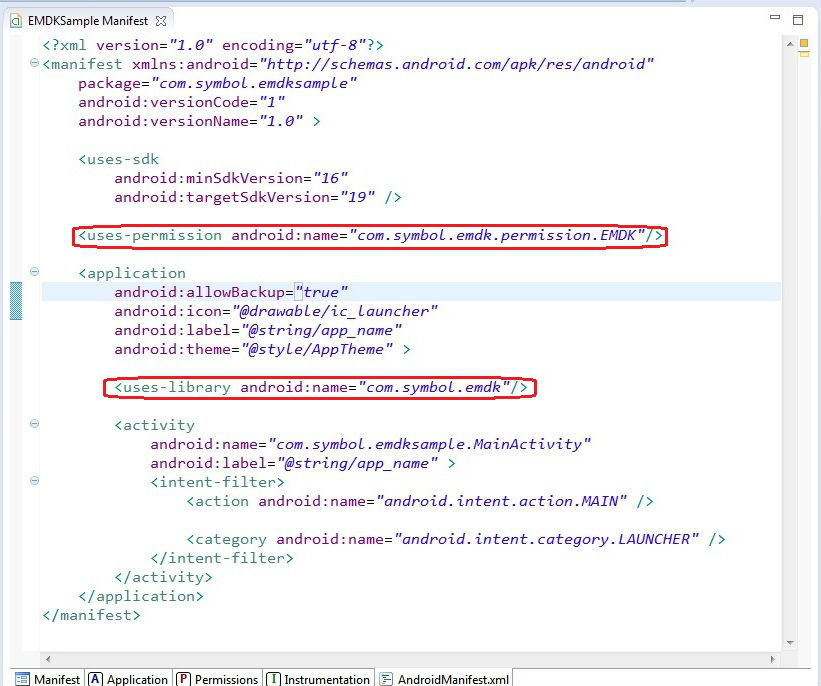Click the change marker beside allowBackup line

click(x=16, y=300)
